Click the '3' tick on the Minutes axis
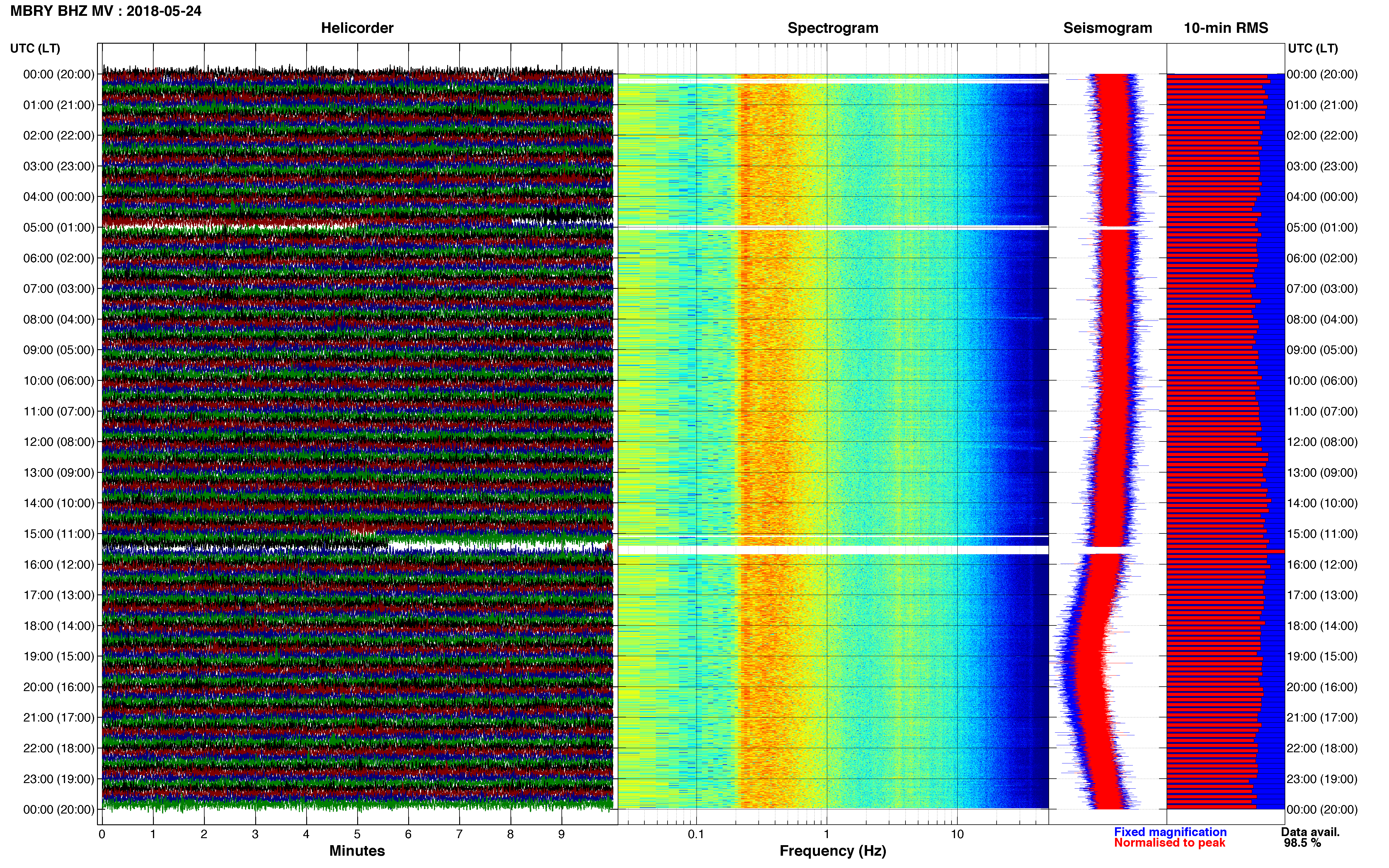This screenshot has height=868, width=1389. coord(255,834)
